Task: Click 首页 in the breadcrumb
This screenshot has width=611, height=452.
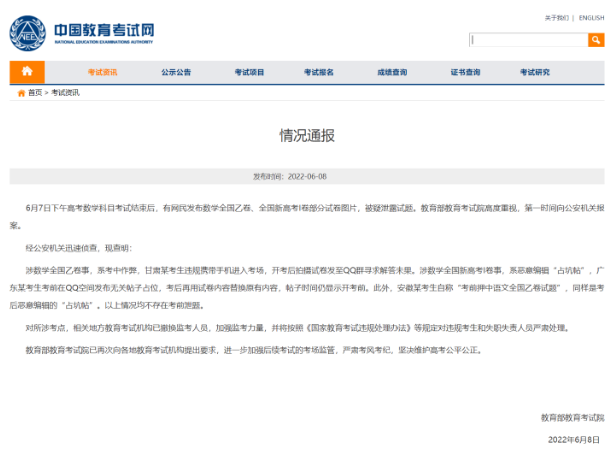Action: click(x=35, y=93)
